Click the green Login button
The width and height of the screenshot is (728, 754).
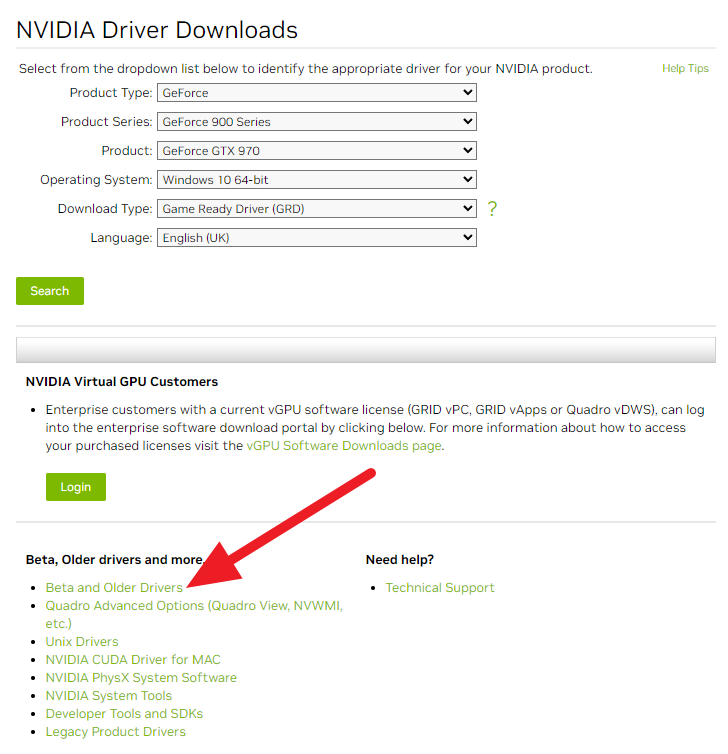point(76,487)
